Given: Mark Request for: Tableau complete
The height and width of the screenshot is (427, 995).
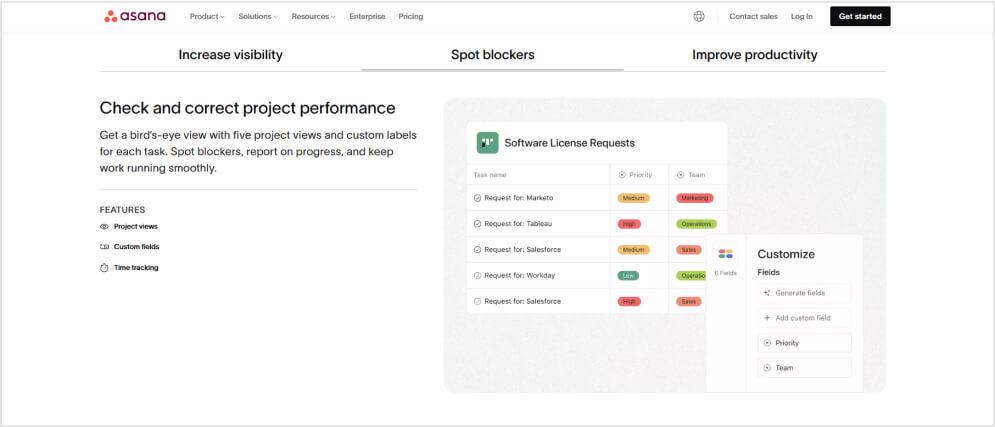Looking at the screenshot, I should coord(478,224).
